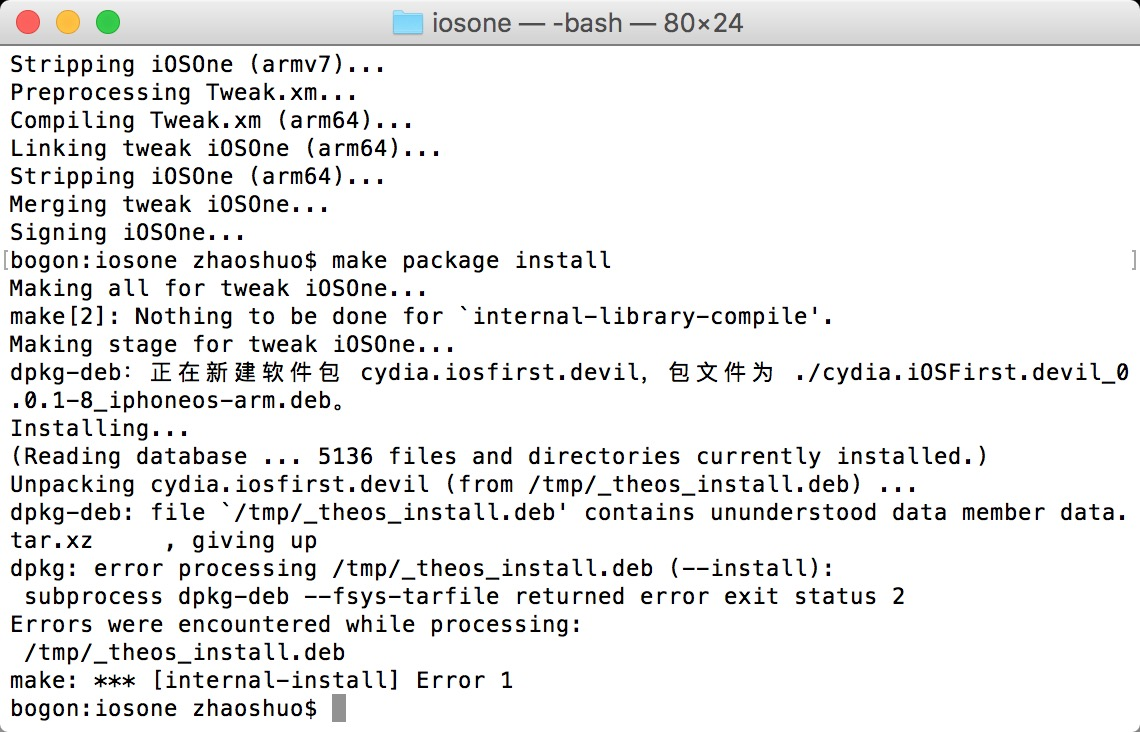Click the '(Reading database ... 5136 files' line
The width and height of the screenshot is (1140, 732).
[x=499, y=457]
